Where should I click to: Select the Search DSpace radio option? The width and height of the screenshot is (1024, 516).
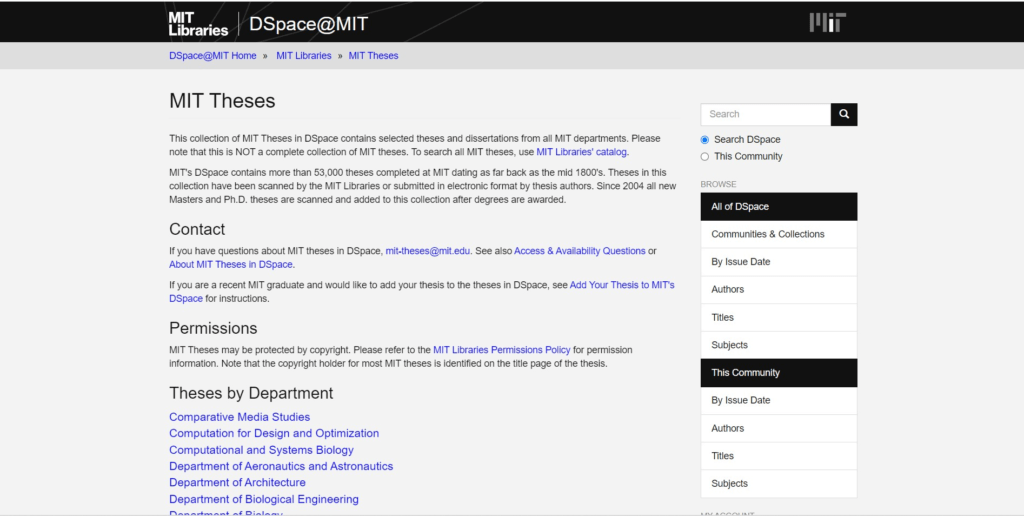coord(705,140)
